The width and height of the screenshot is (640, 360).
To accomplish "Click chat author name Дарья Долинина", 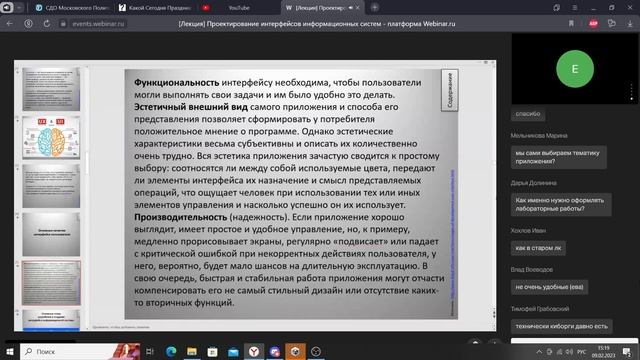I will point(533,183).
